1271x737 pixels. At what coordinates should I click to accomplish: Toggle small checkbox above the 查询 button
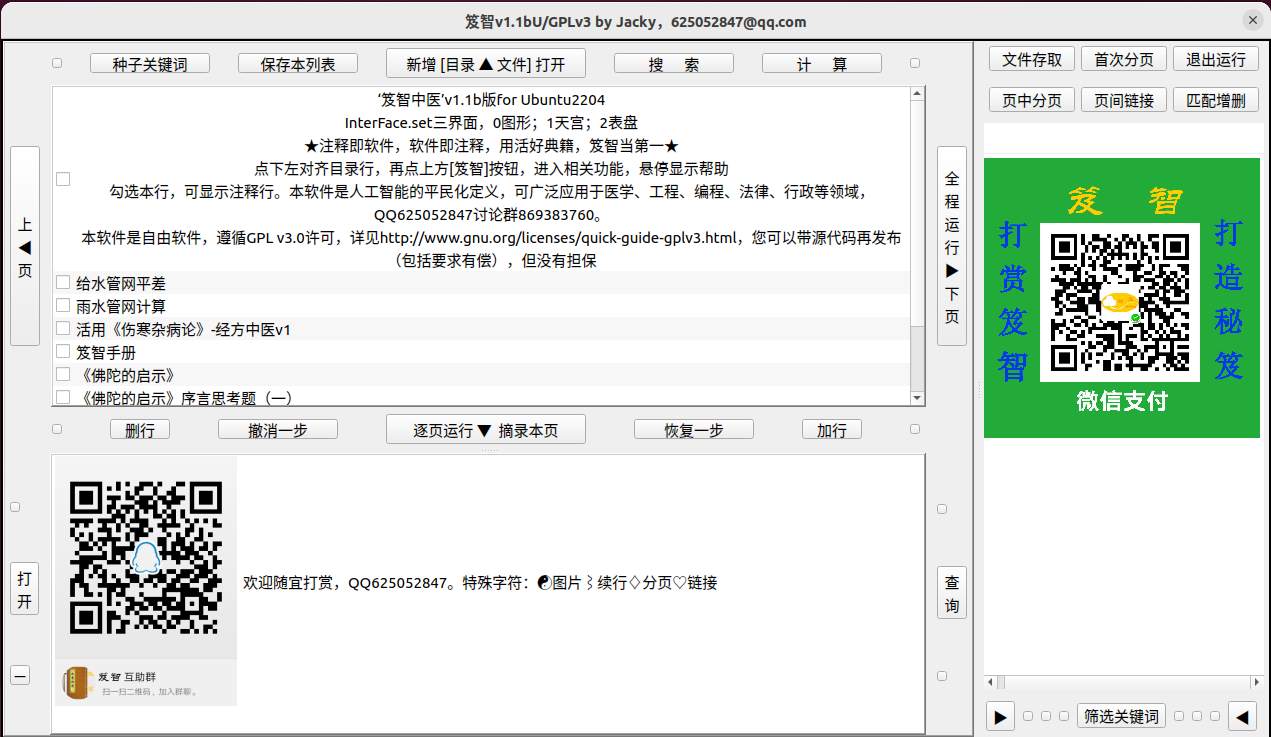tap(942, 509)
